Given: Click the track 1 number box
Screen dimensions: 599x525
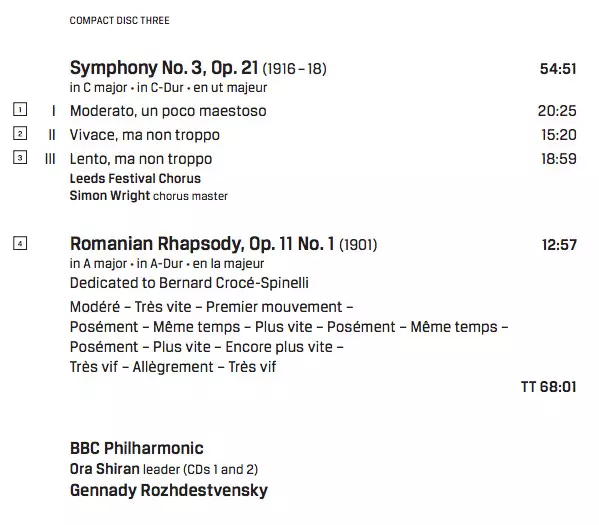Looking at the screenshot, I should (20, 109).
